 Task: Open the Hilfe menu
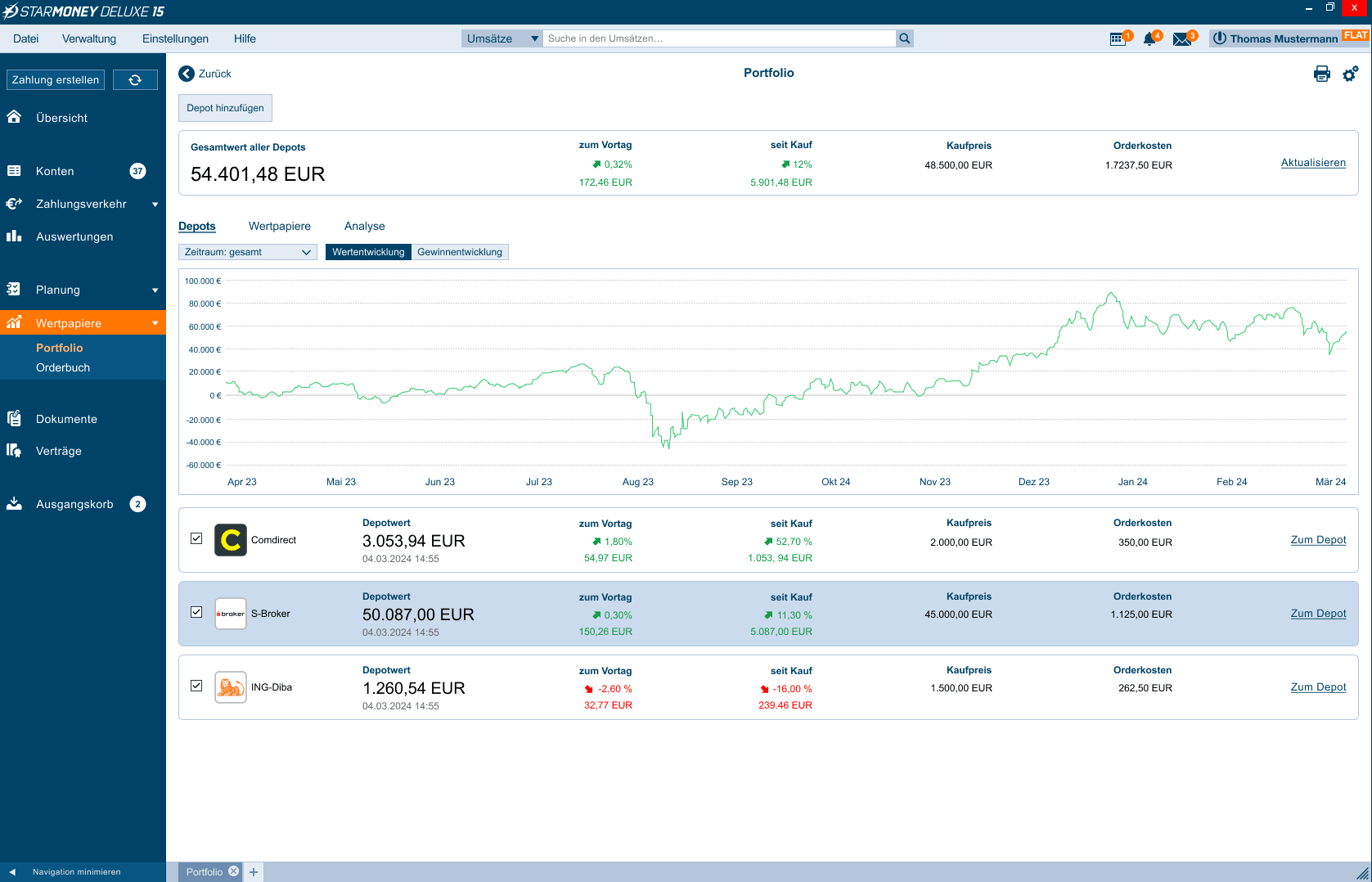pyautogui.click(x=245, y=38)
